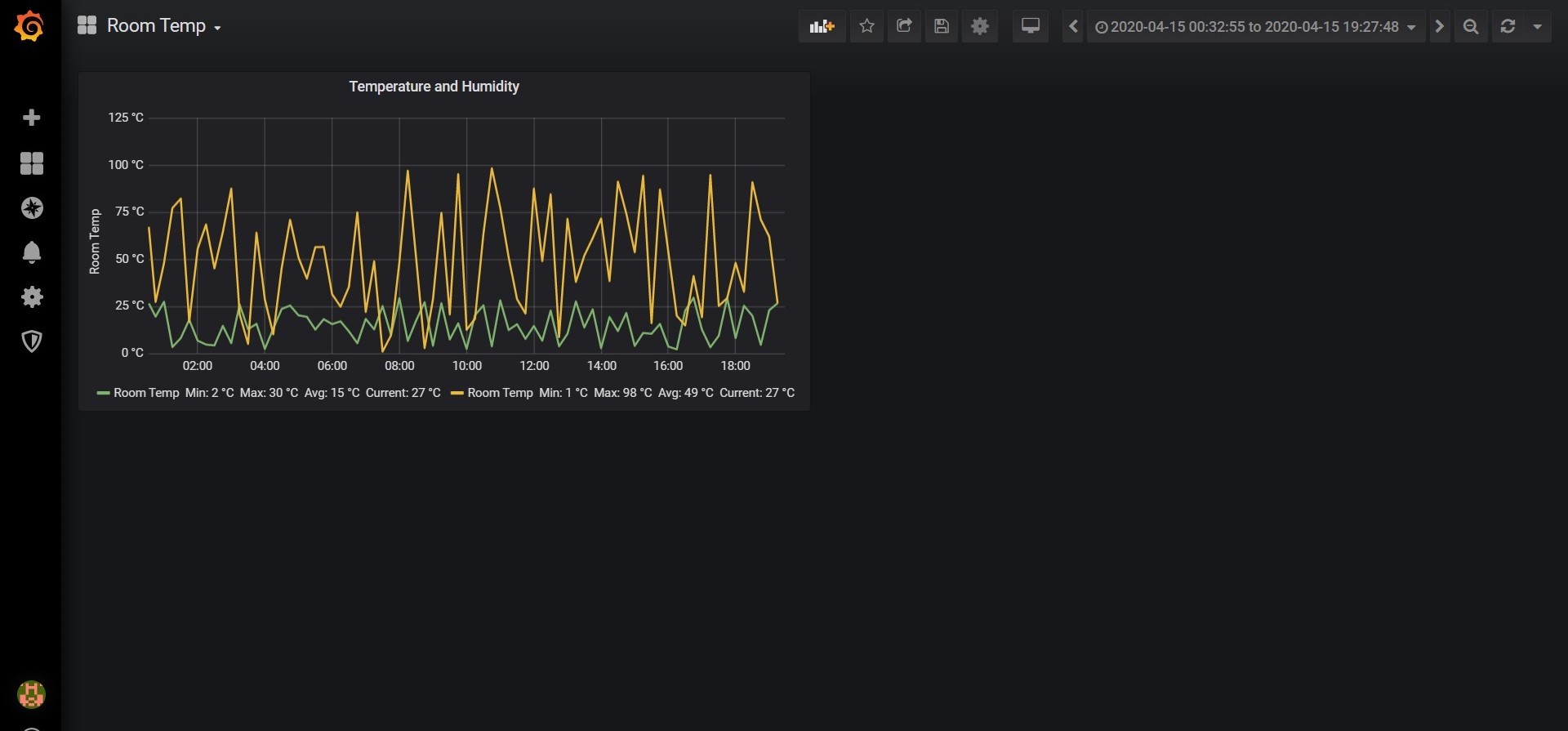Click 'Max: 98 °C' legend value
Image resolution: width=1568 pixels, height=731 pixels.
coord(623,393)
